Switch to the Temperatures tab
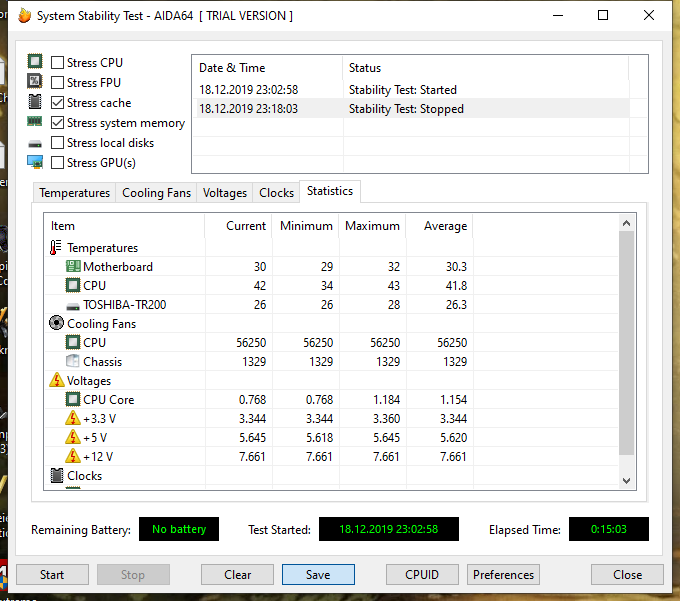This screenshot has width=680, height=601. 75,193
